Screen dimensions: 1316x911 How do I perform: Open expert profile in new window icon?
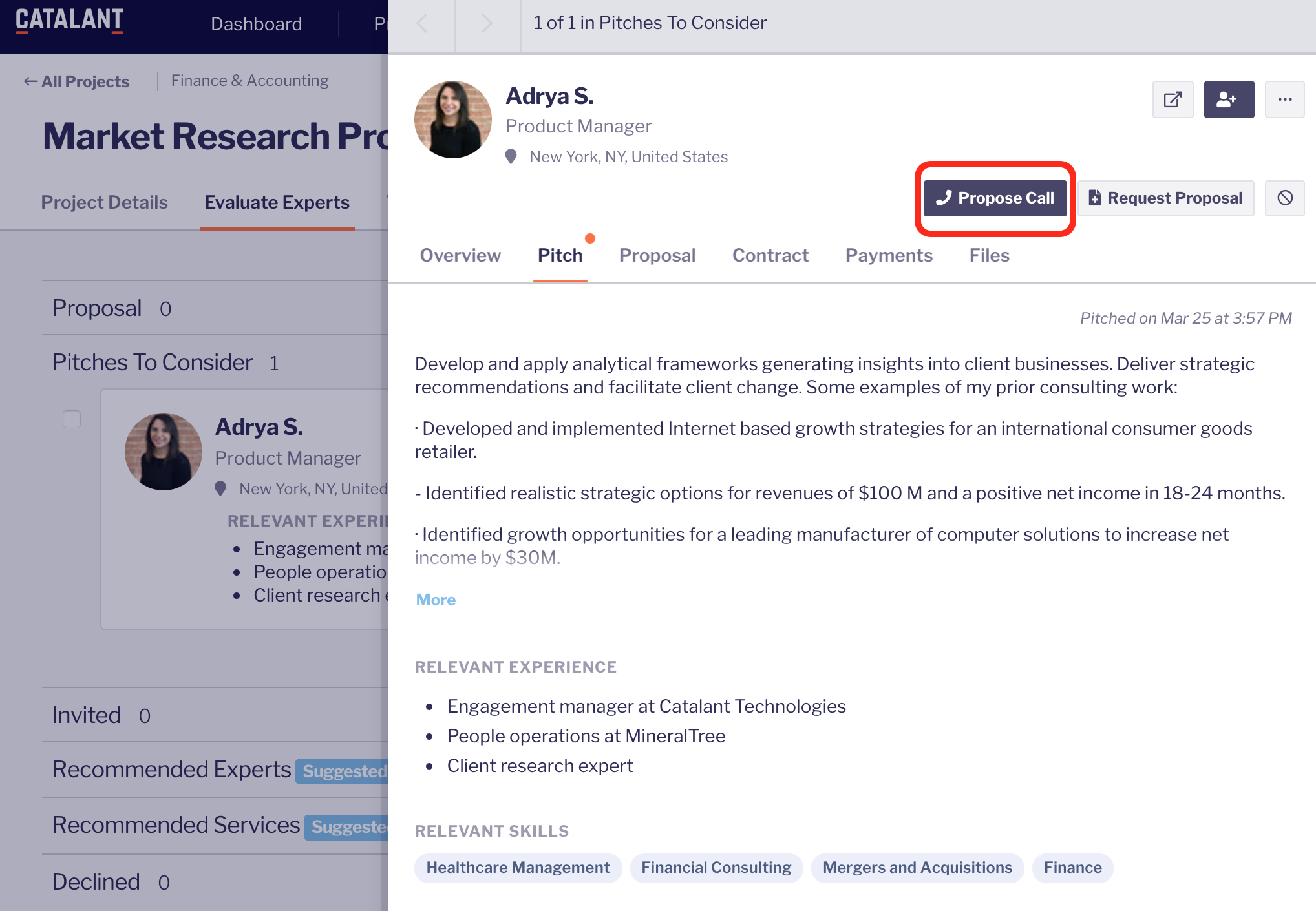pos(1173,99)
